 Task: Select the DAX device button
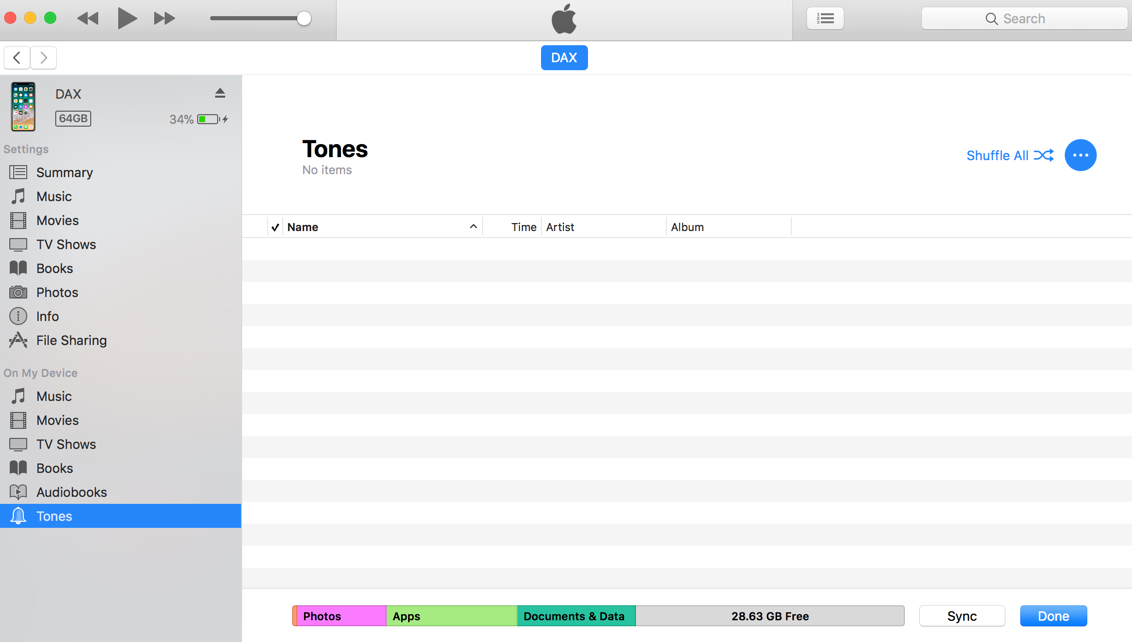click(x=564, y=58)
